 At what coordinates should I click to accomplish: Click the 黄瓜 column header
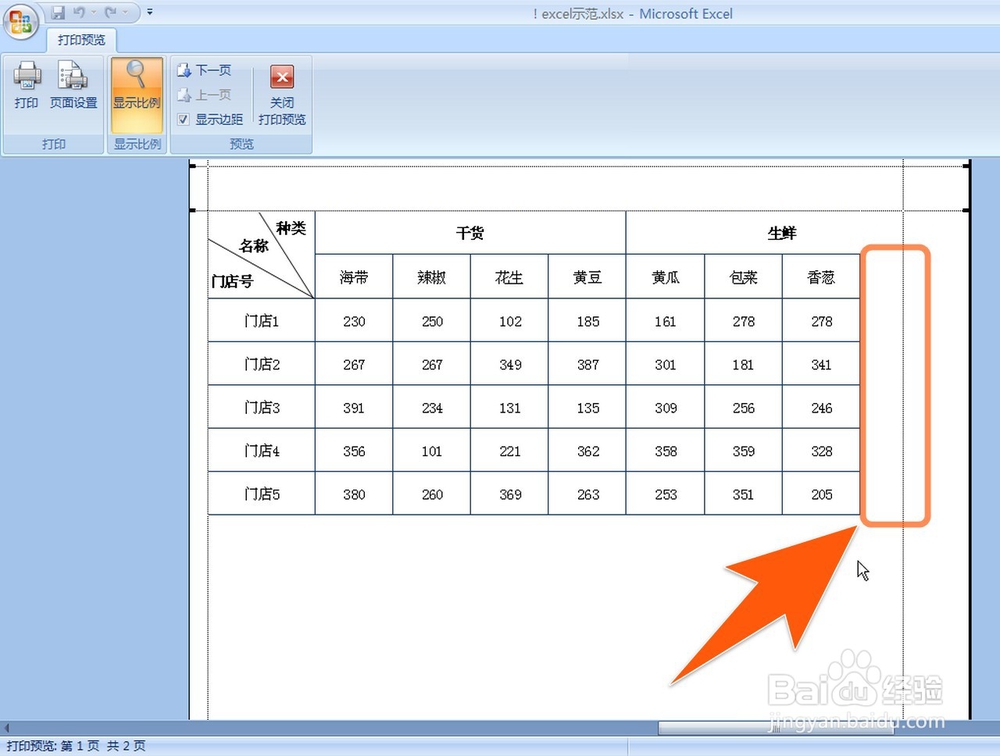point(665,277)
